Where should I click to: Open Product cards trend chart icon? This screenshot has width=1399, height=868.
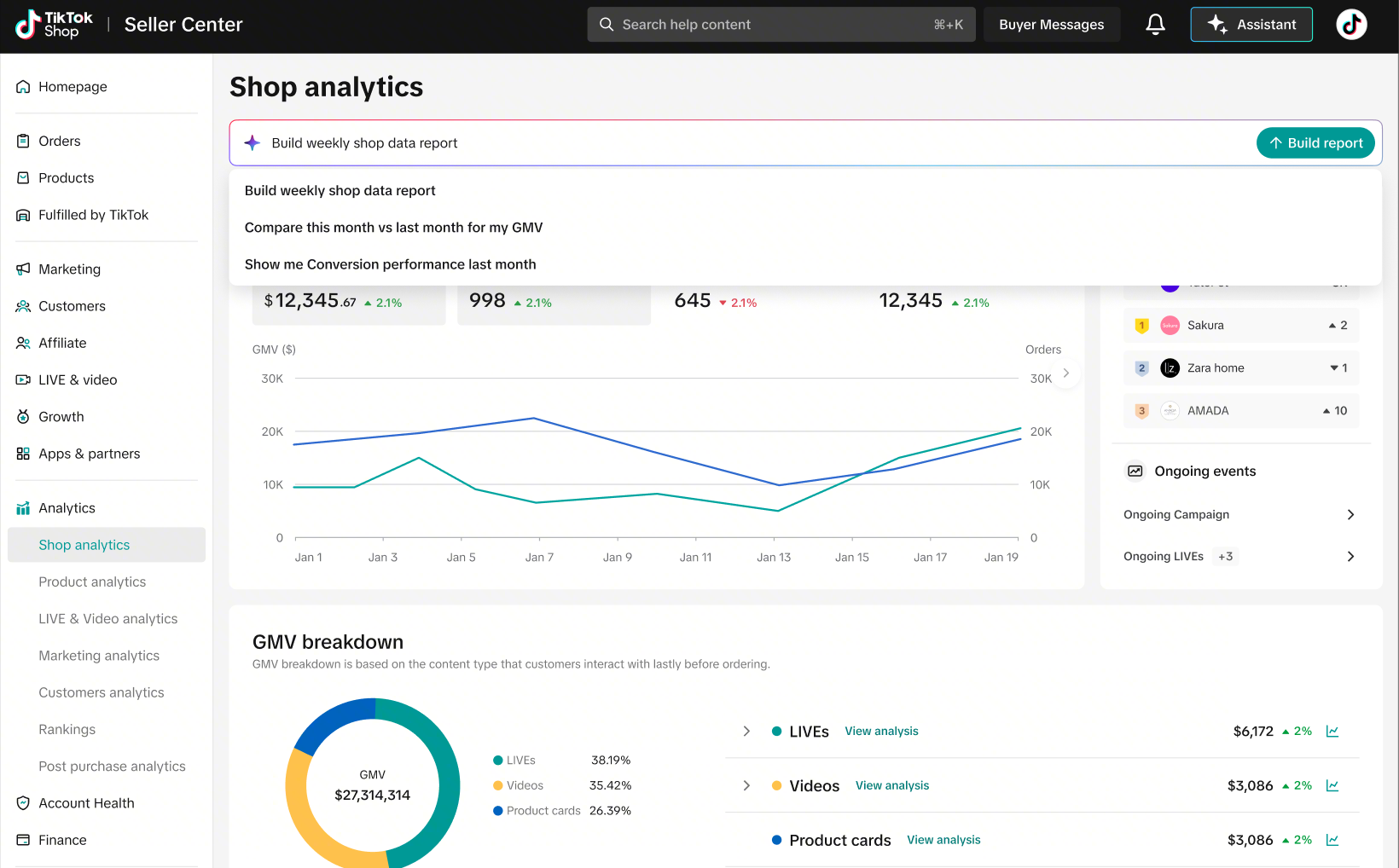[1332, 841]
